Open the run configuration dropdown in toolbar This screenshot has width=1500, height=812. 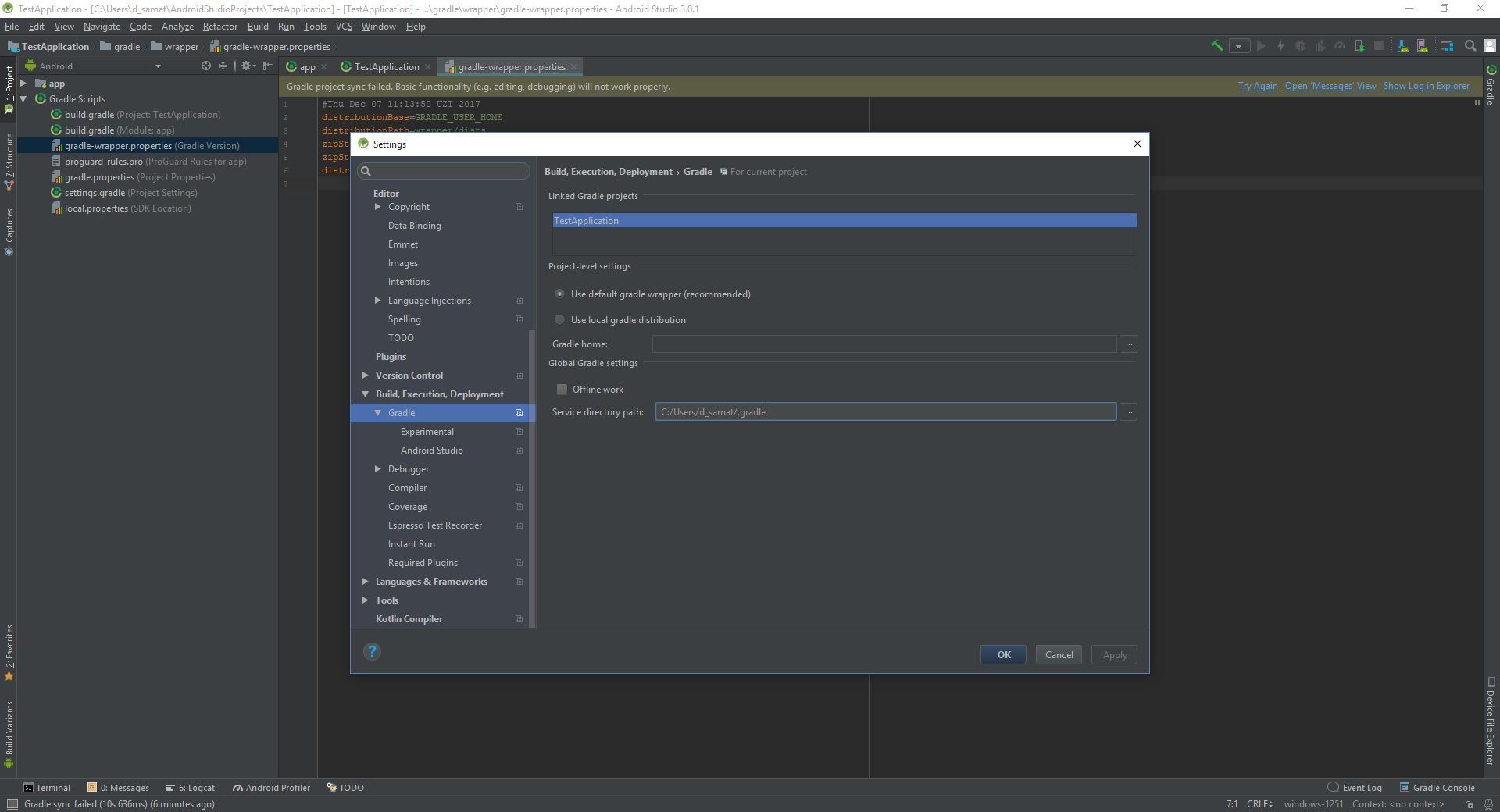click(1239, 46)
